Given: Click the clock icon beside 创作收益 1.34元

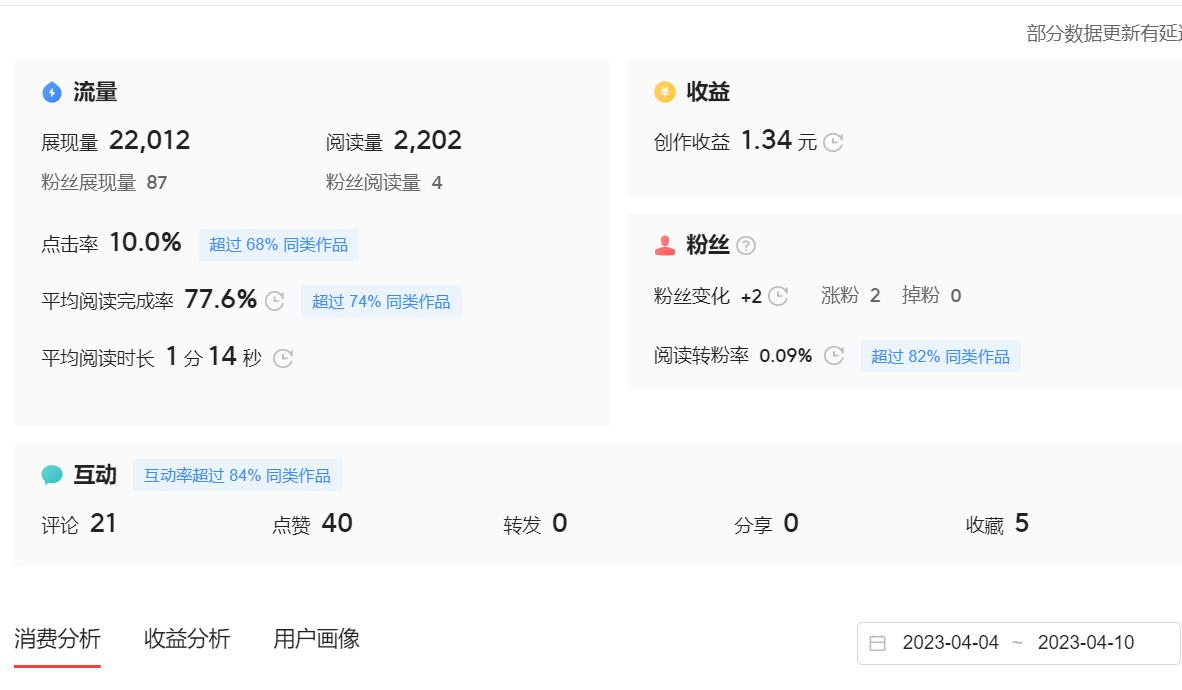Looking at the screenshot, I should (x=834, y=142).
